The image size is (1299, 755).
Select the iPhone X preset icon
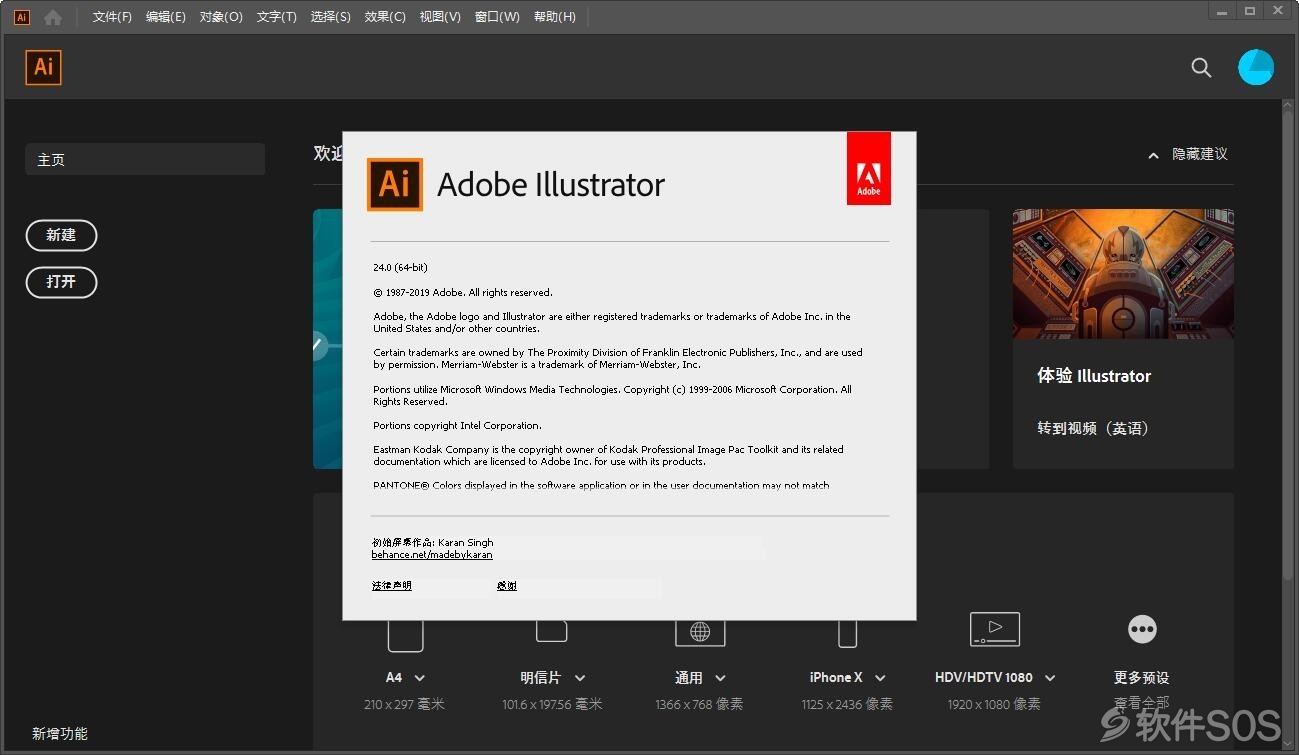(847, 633)
